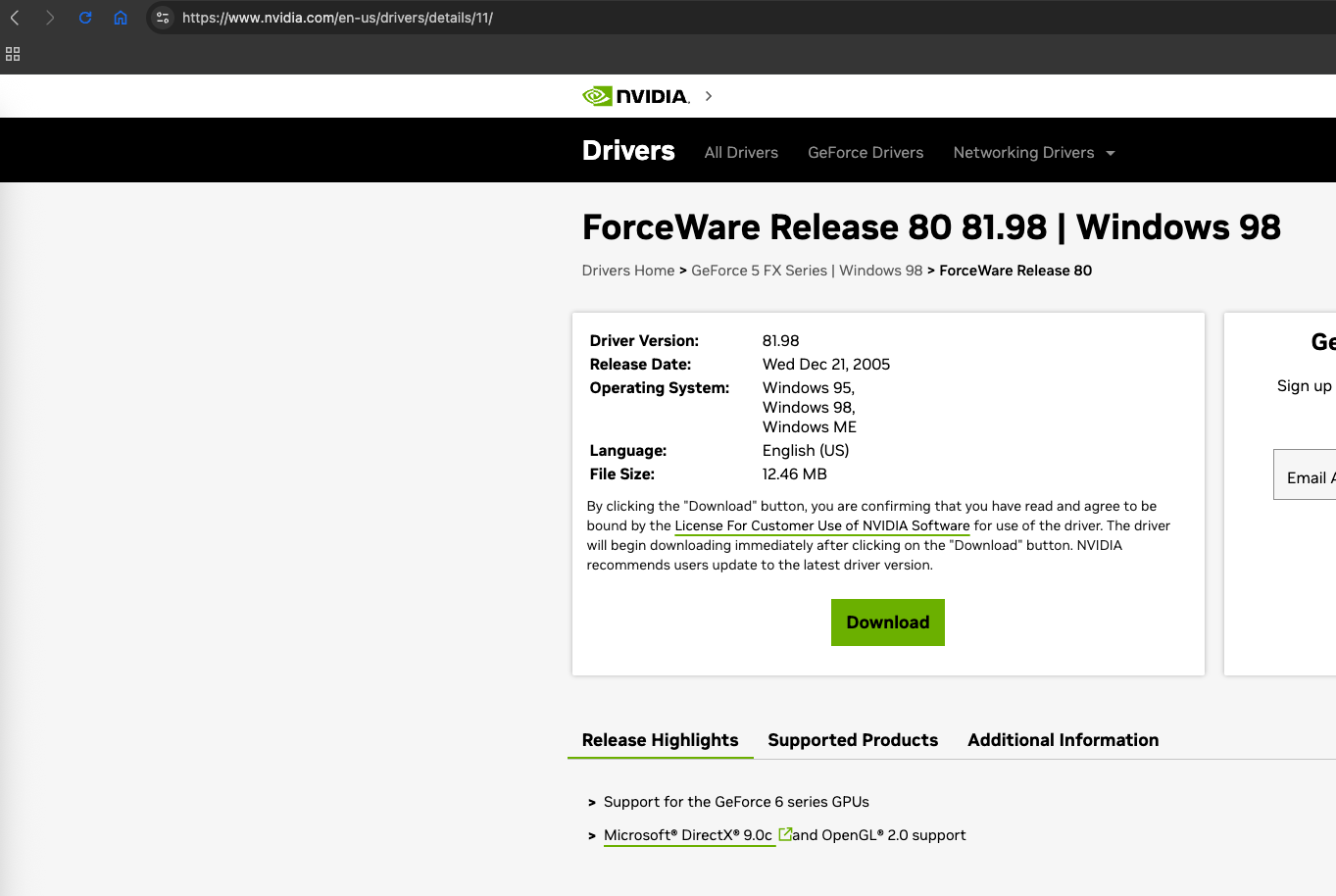The width and height of the screenshot is (1336, 896).
Task: Click the Windows 95 operating system entry
Action: (809, 388)
